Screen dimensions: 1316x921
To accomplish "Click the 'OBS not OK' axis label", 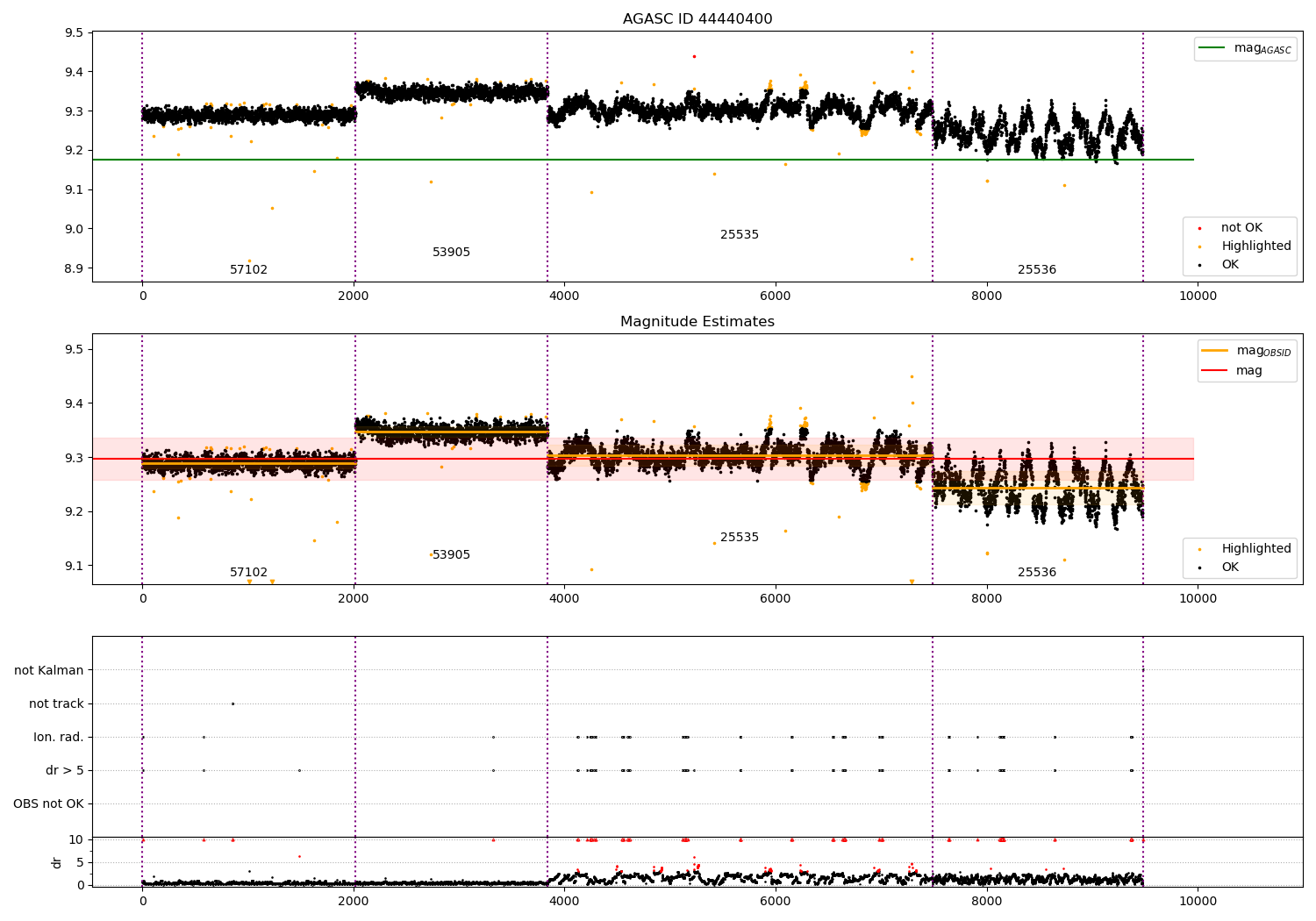I will (49, 804).
